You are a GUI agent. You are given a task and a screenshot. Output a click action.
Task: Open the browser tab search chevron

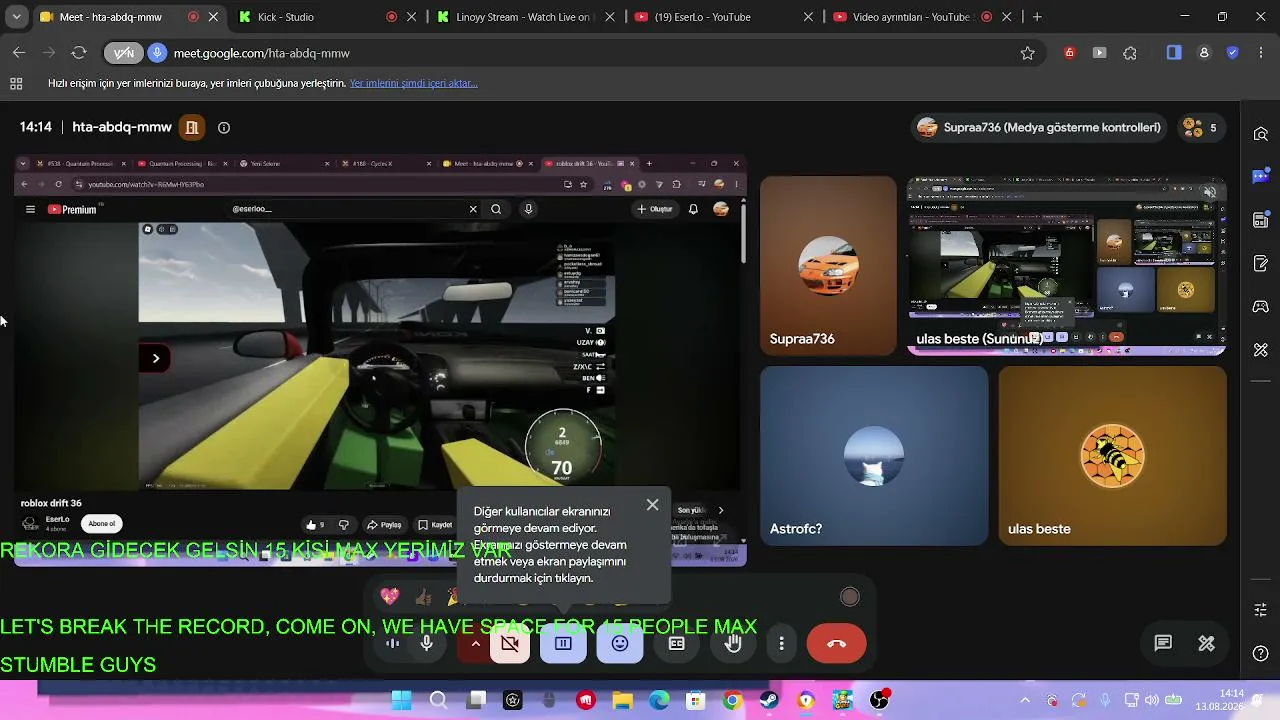point(16,17)
